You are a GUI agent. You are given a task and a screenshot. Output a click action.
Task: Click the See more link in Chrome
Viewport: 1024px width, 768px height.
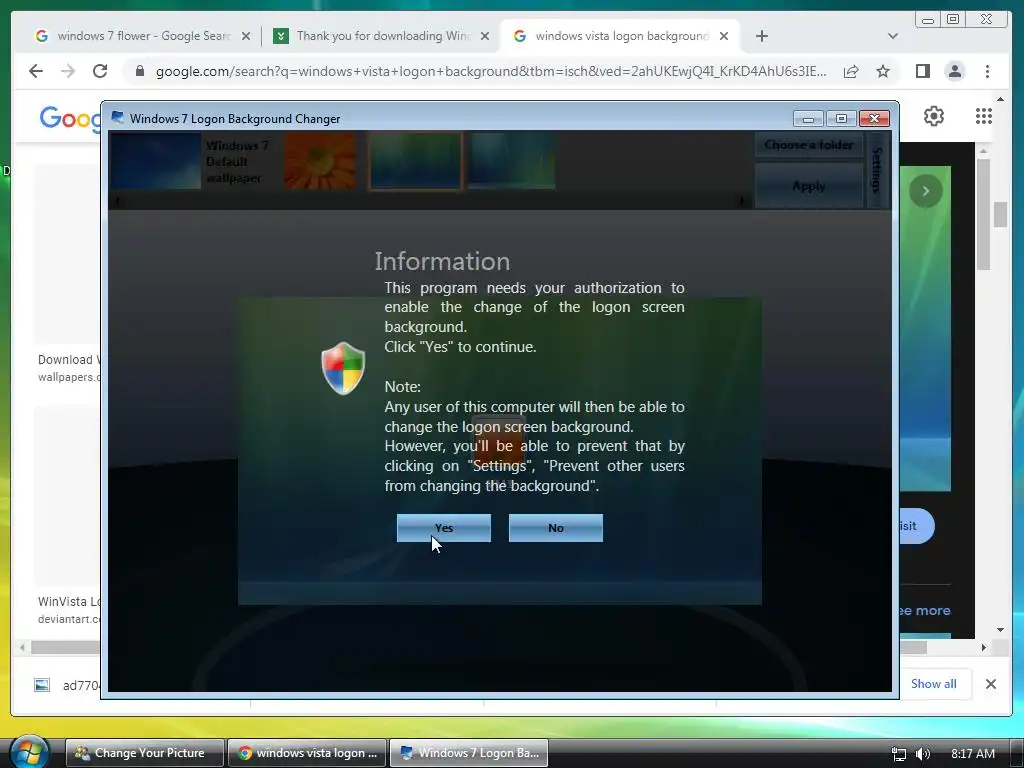[924, 611]
